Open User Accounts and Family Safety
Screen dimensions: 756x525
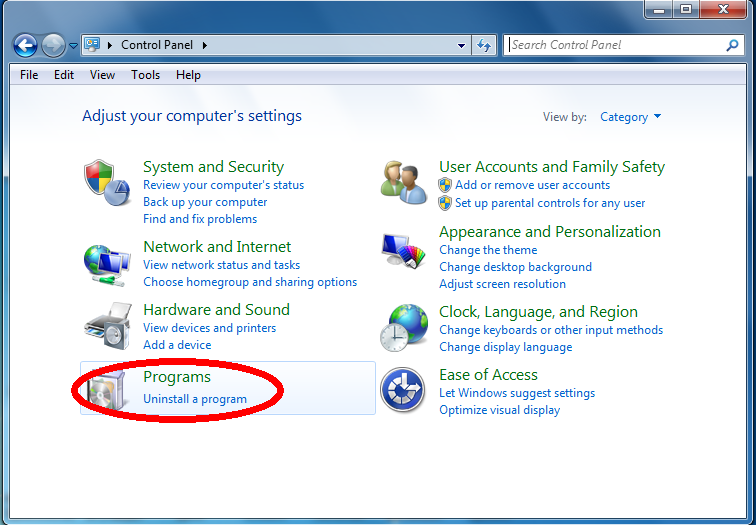pos(552,167)
